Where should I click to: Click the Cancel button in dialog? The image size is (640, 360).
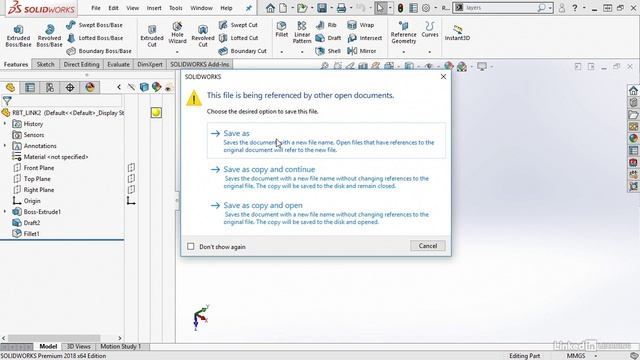428,246
